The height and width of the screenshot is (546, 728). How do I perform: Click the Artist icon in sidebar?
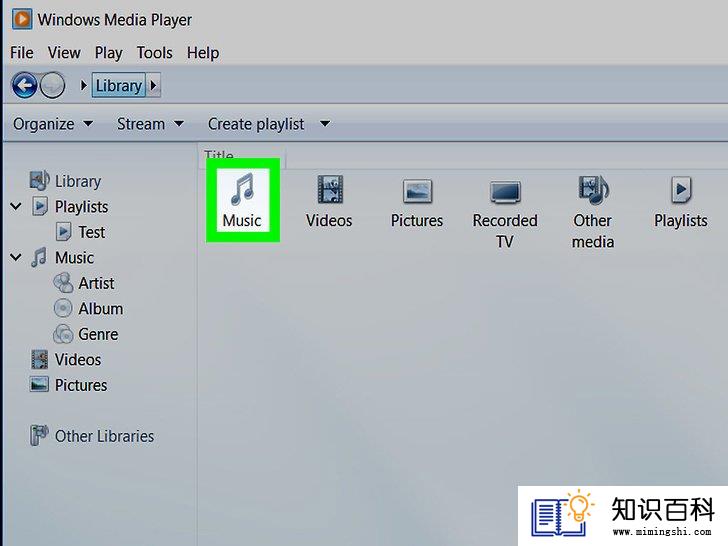click(63, 283)
